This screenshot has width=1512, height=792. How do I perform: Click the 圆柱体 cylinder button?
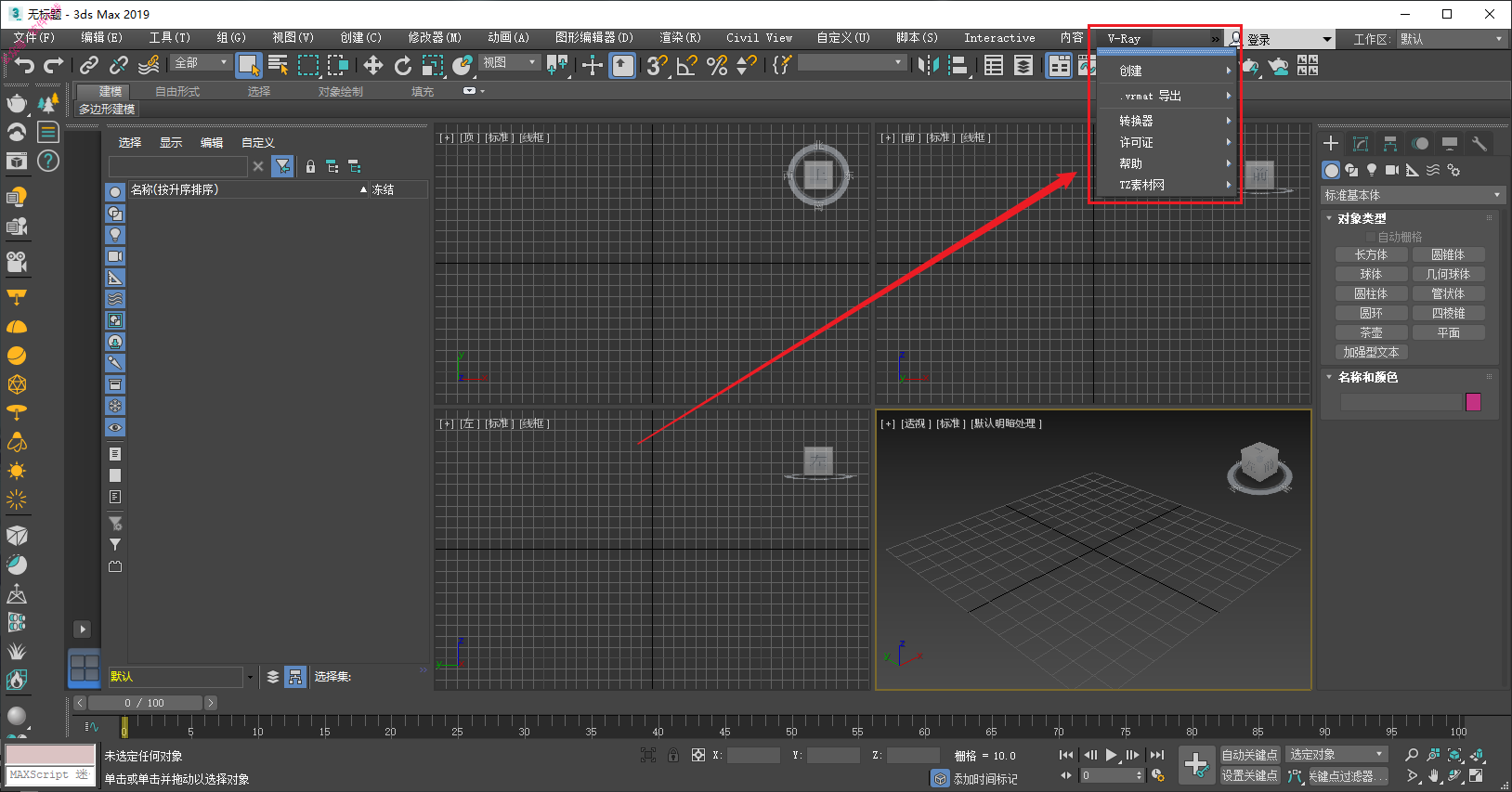(x=1371, y=293)
